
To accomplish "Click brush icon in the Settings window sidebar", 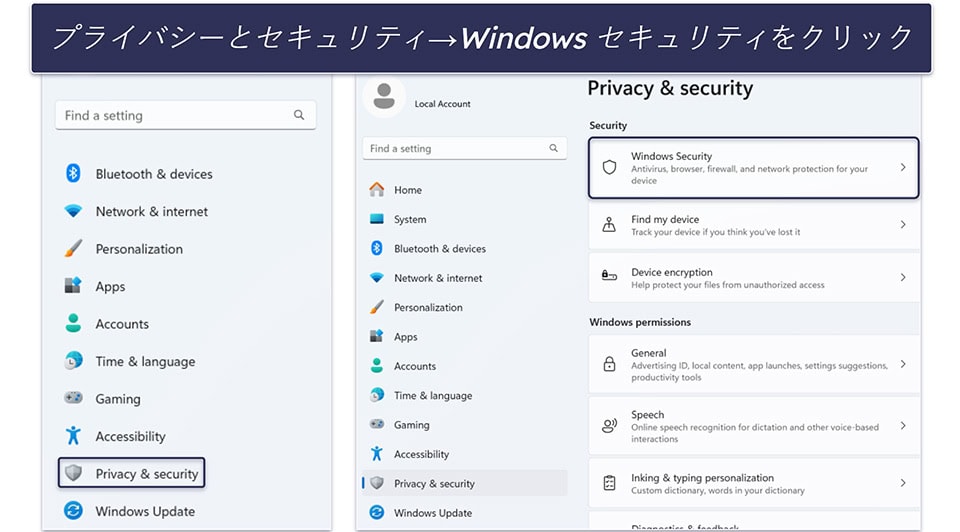I will click(377, 307).
